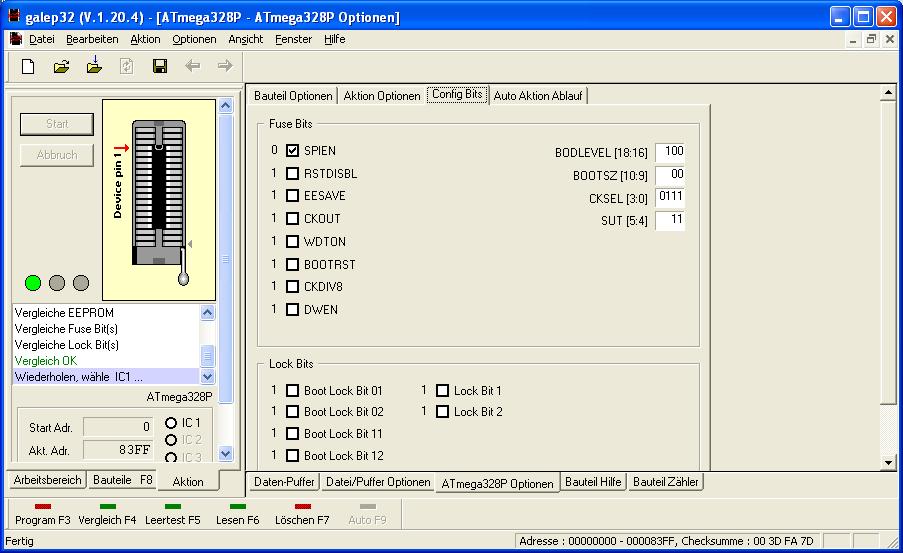Click the Save floppy disk icon
903x553 pixels.
(x=160, y=66)
